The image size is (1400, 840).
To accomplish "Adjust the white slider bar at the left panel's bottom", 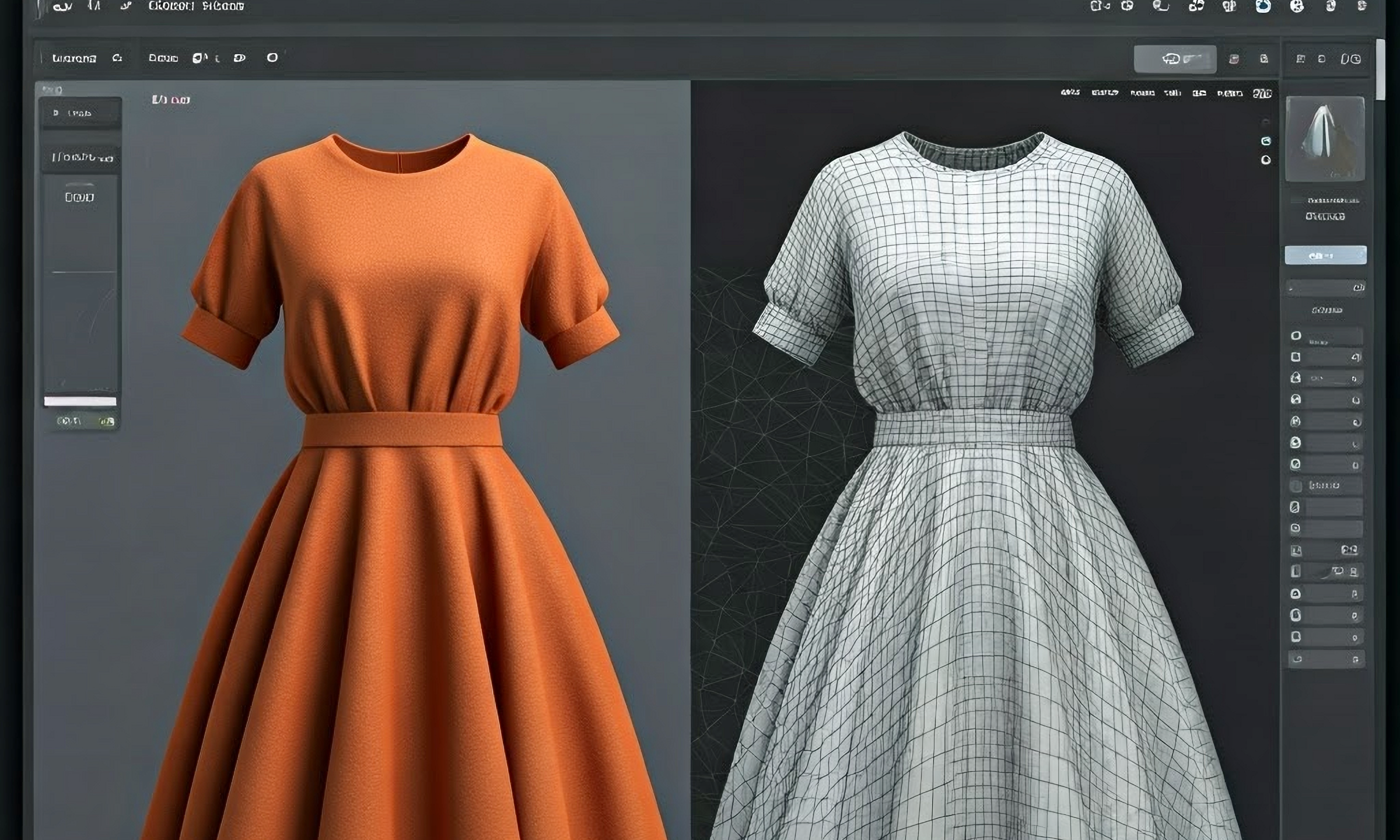I will pos(80,401).
